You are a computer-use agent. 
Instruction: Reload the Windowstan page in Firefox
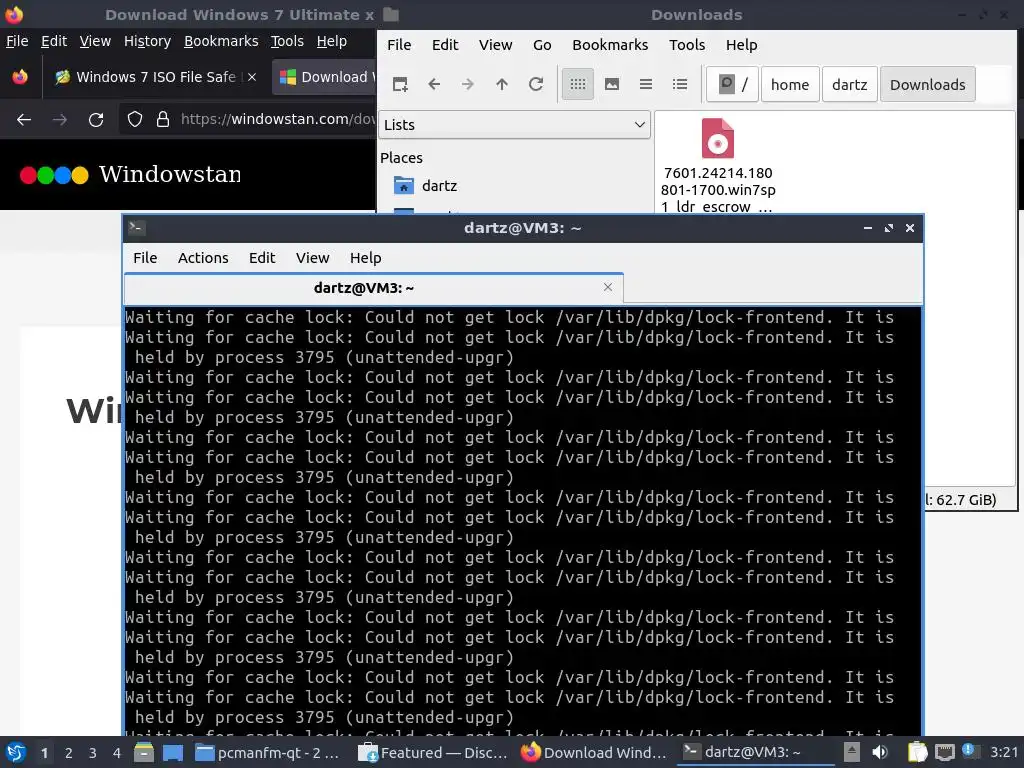coord(96,120)
